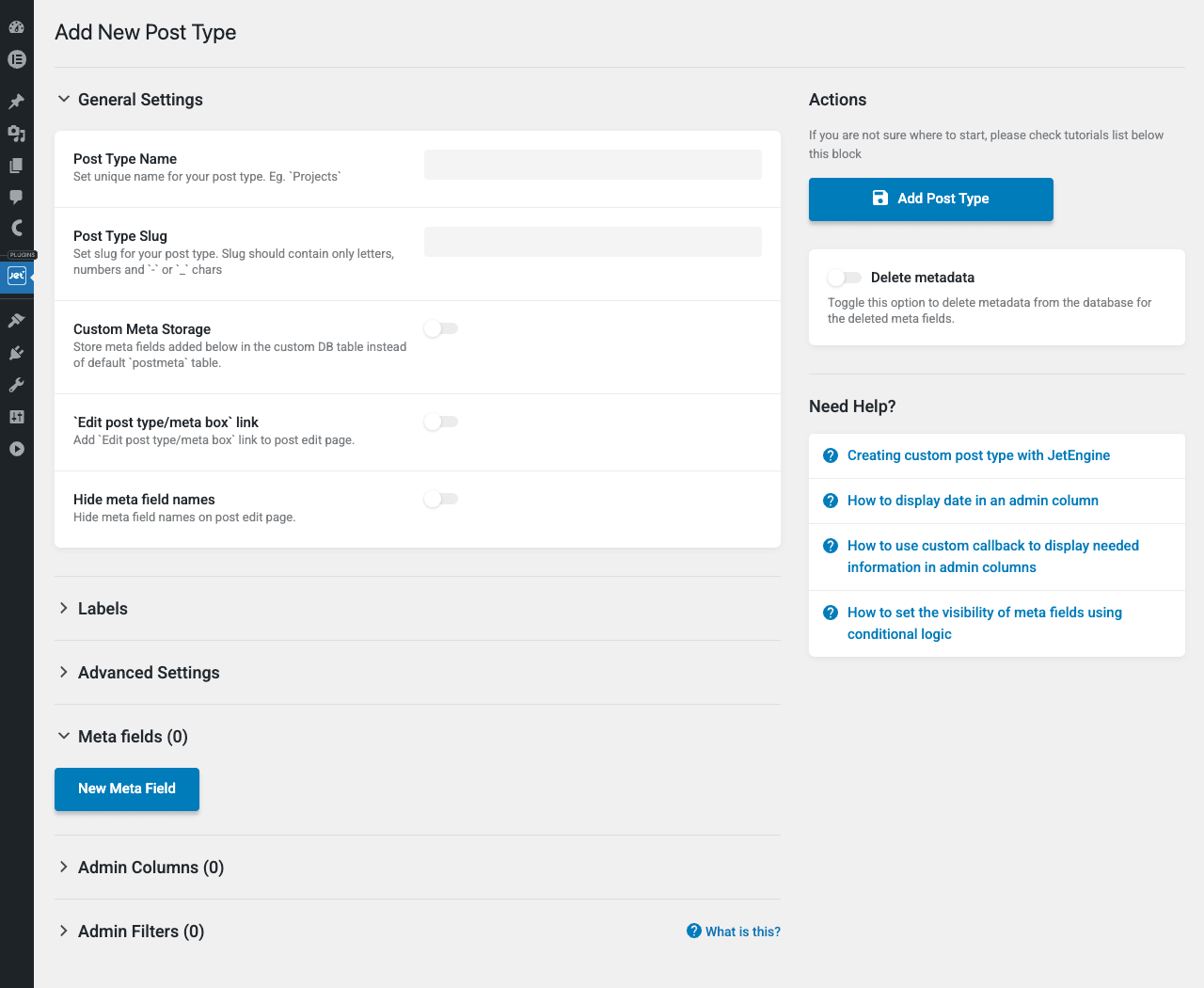Screen dimensions: 1204x988
Task: Click the 'Delete metadata' label text
Action: pos(923,278)
